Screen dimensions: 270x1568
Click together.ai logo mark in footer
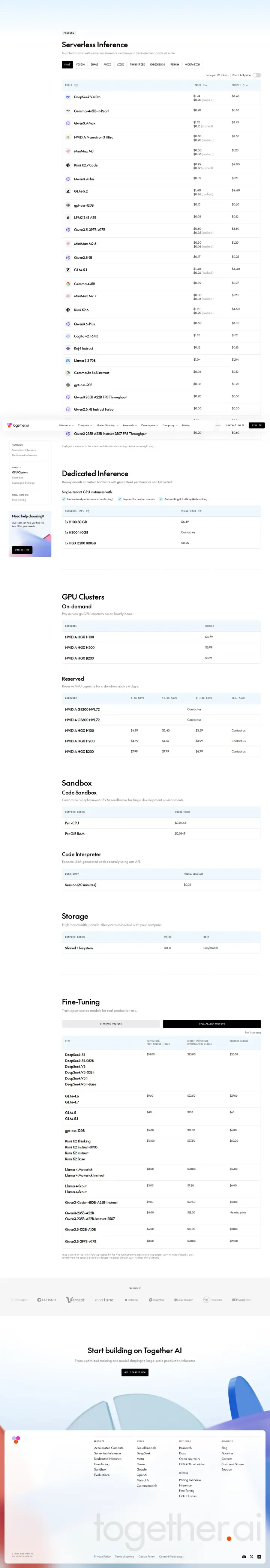pos(16,1439)
